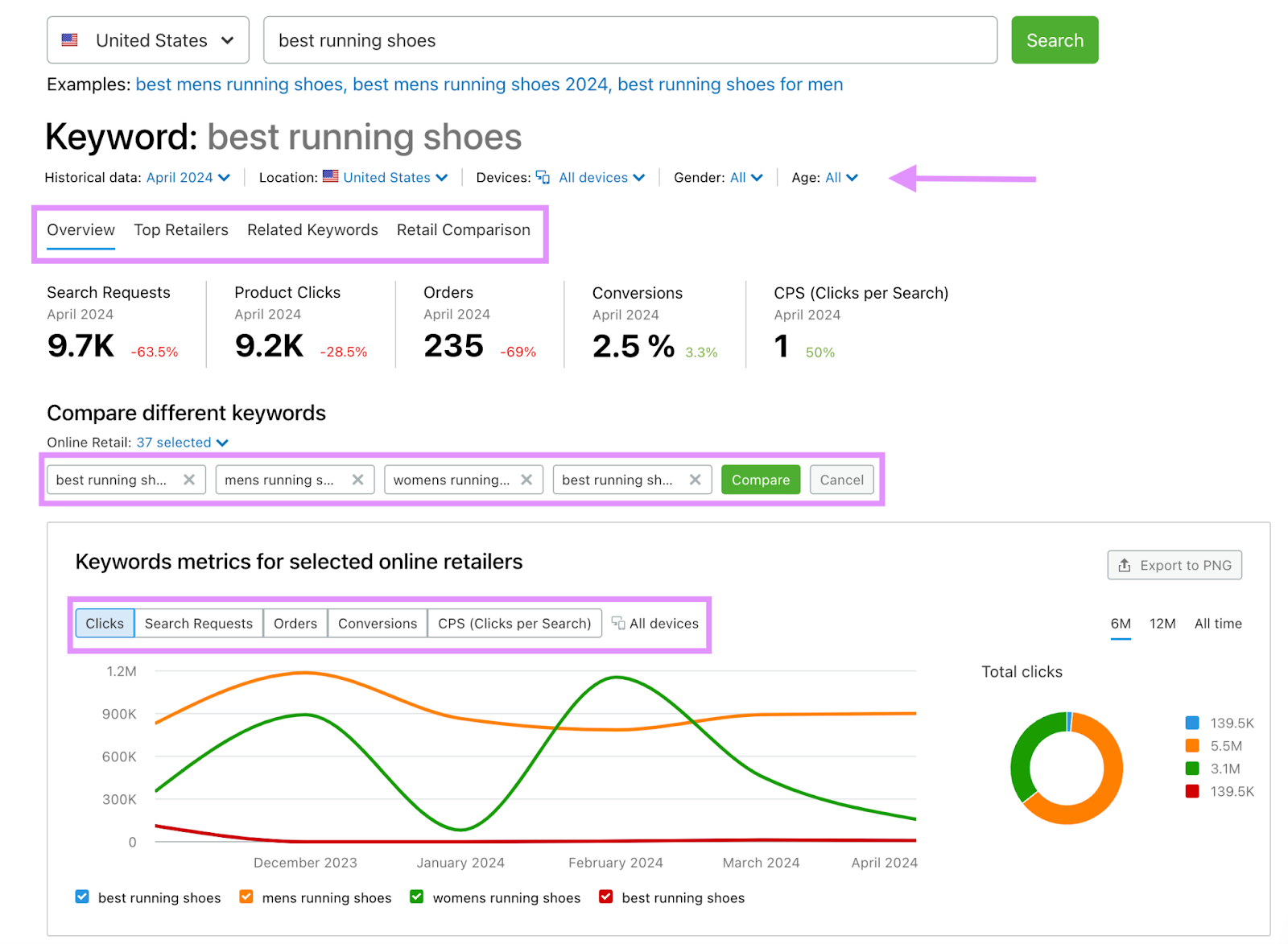Click the export icon in Export to PNG
Viewport: 1288px width, 944px height.
1125,565
